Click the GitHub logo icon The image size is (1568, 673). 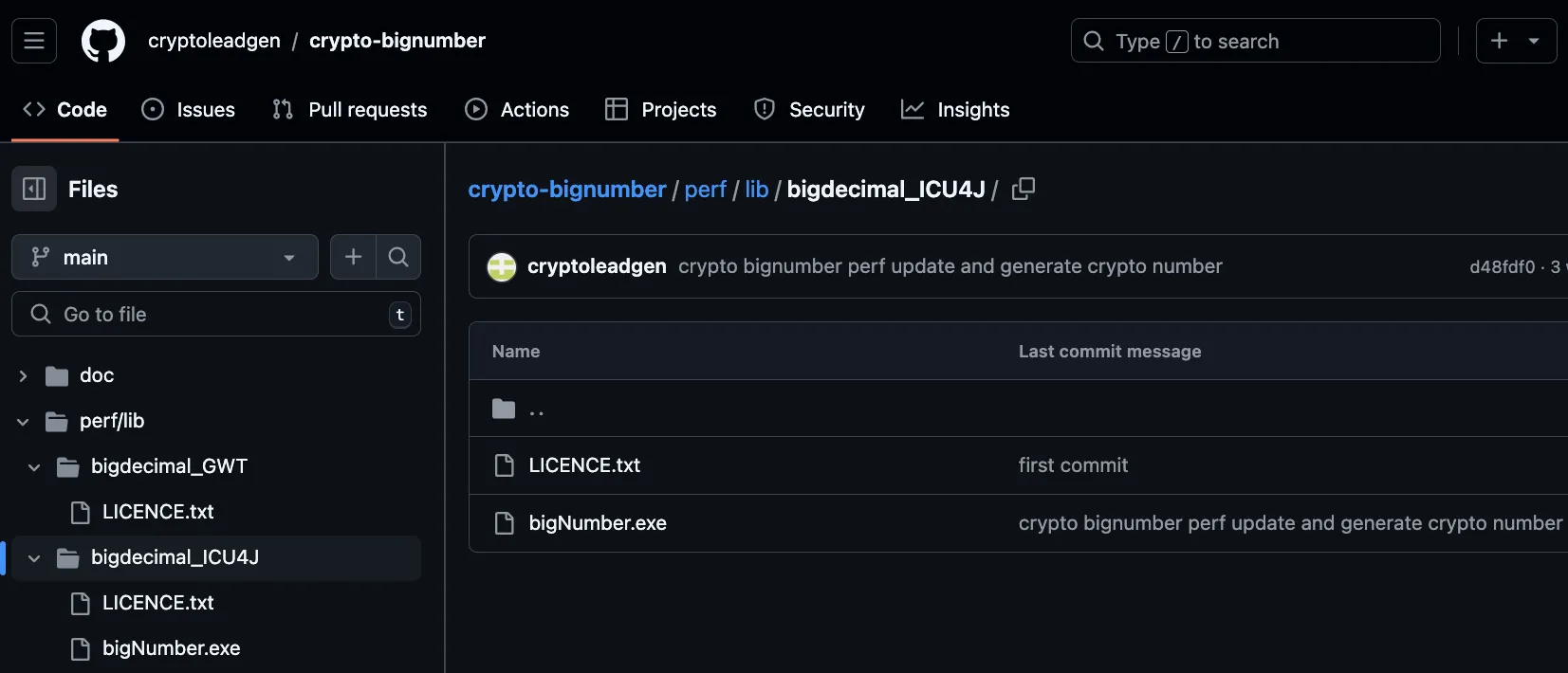point(103,41)
